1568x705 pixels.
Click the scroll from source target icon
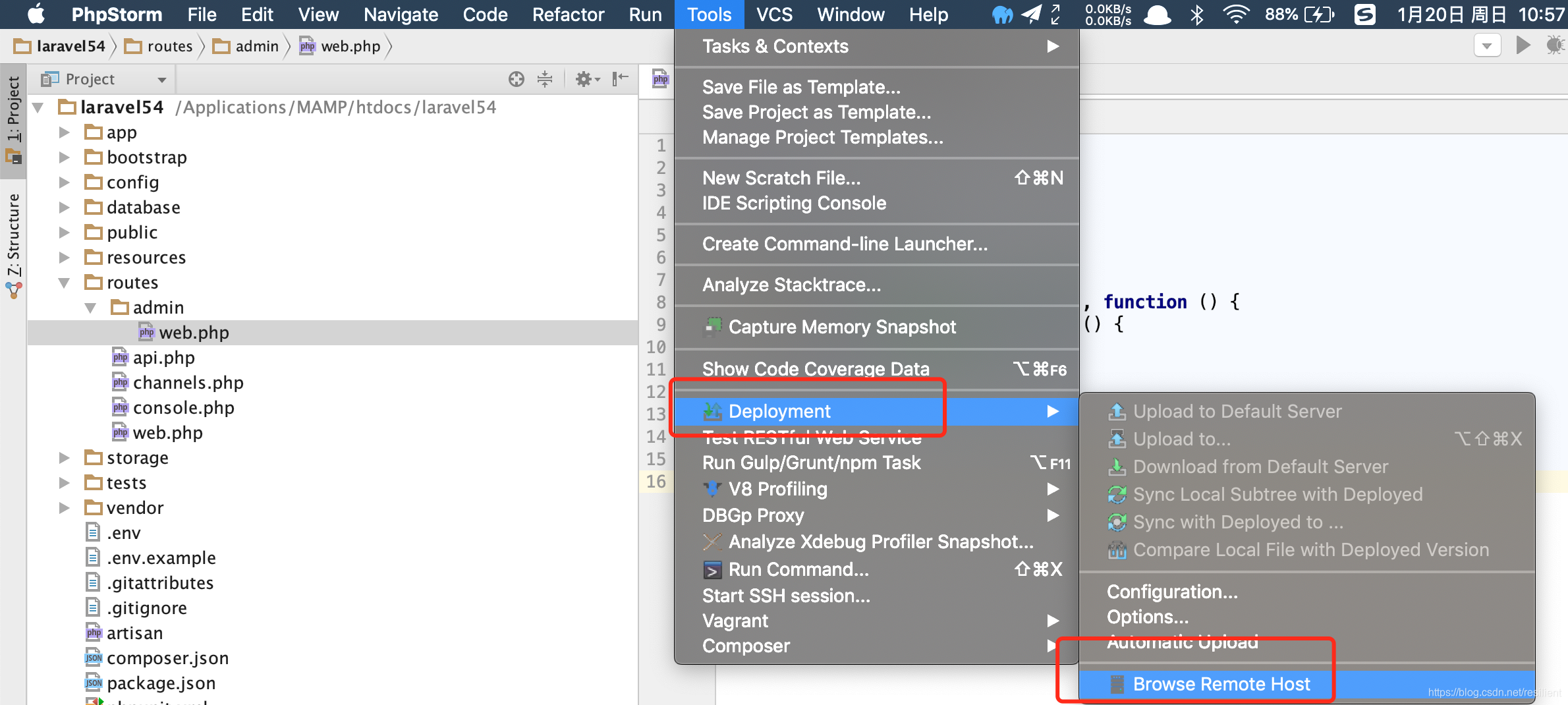click(x=517, y=79)
